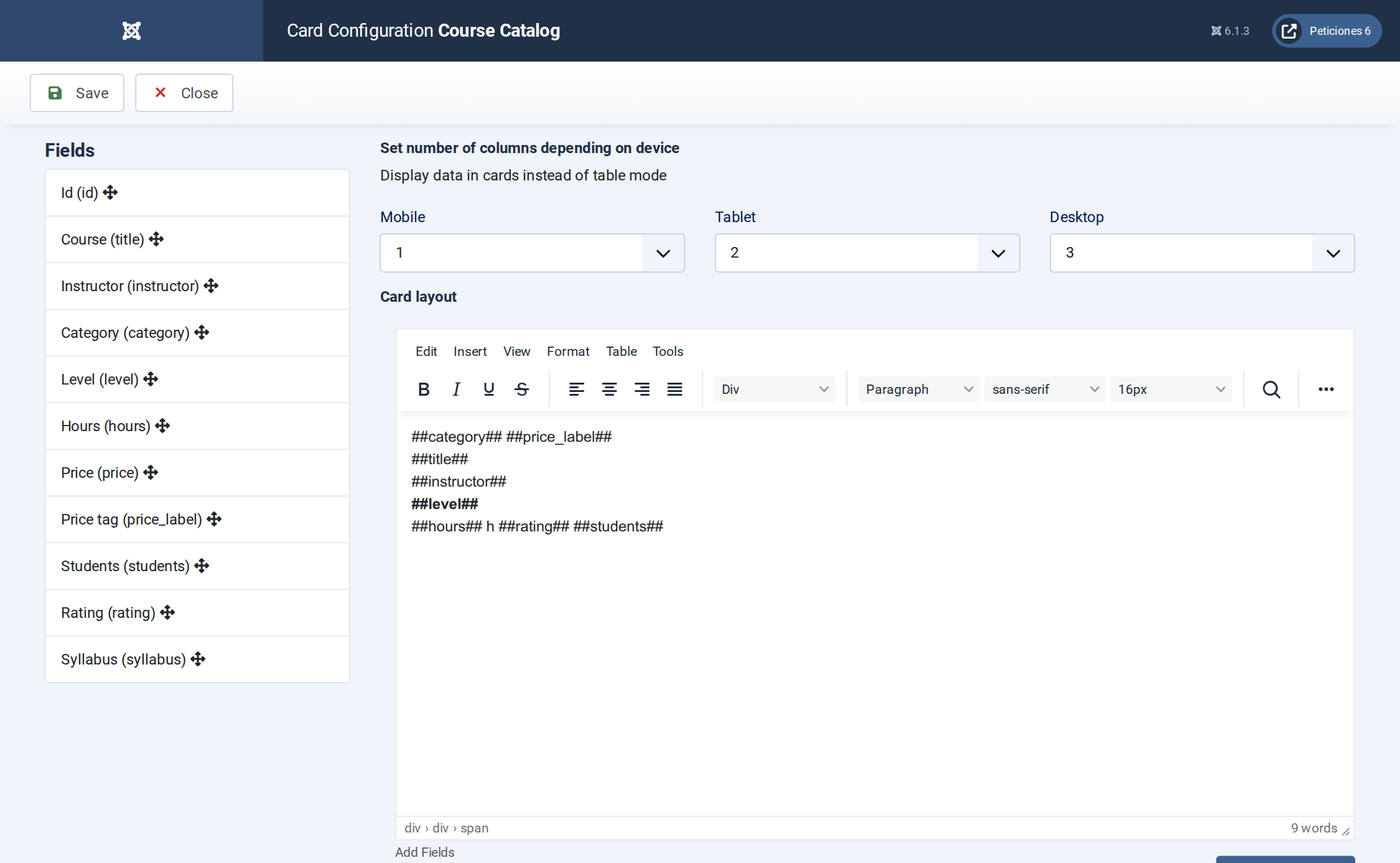1400x863 pixels.
Task: Align text left in editor
Action: (577, 390)
